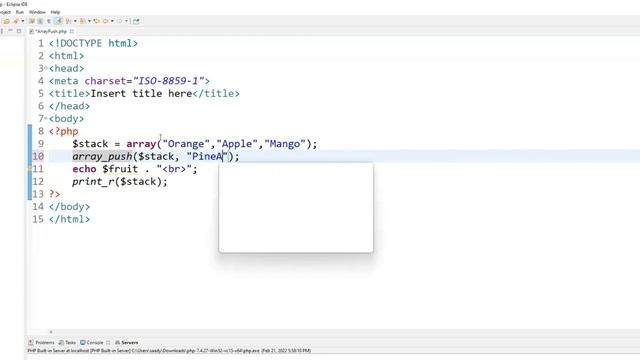Go to Last Edit Location icon
The height and width of the screenshot is (360, 640).
pos(97,21)
